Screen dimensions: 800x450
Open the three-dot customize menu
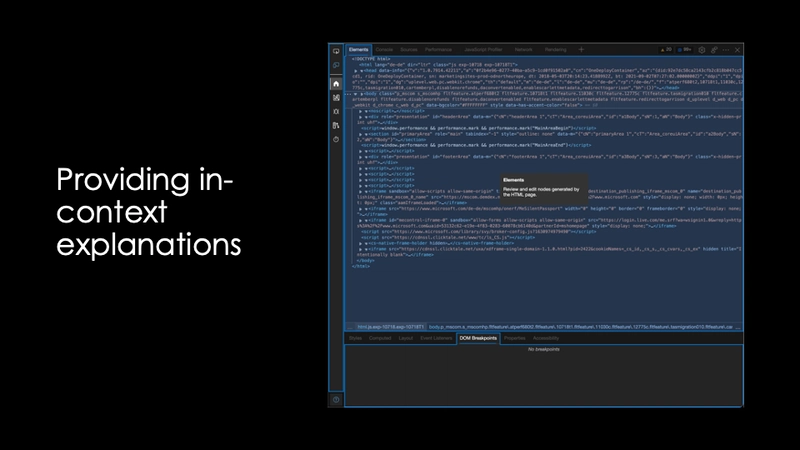(x=726, y=49)
